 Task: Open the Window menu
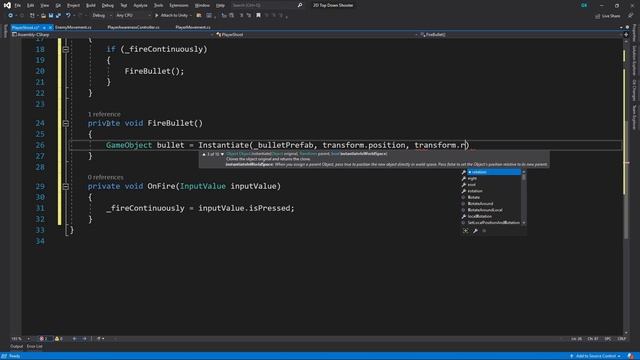202,5
